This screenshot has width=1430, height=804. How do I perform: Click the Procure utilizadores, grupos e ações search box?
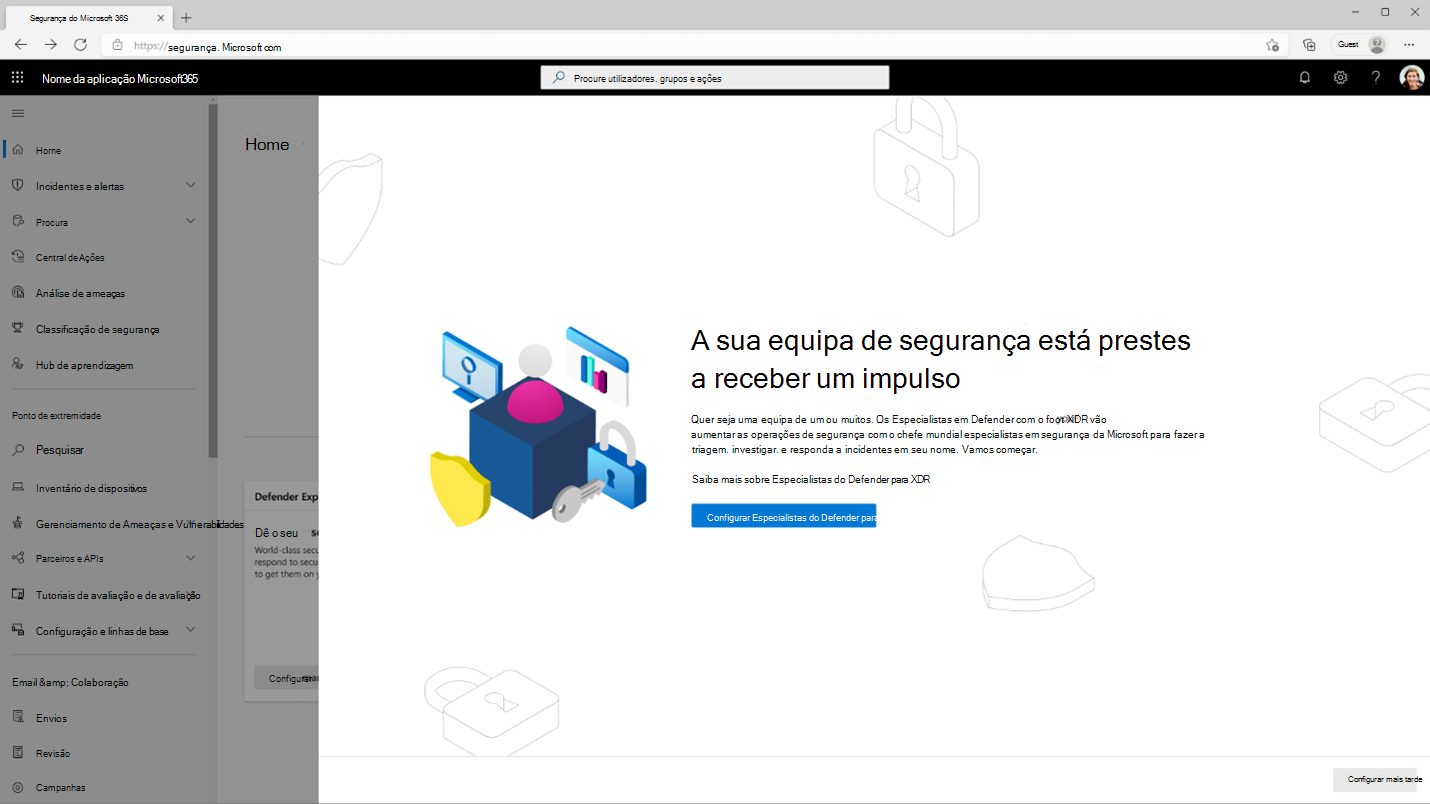click(714, 78)
